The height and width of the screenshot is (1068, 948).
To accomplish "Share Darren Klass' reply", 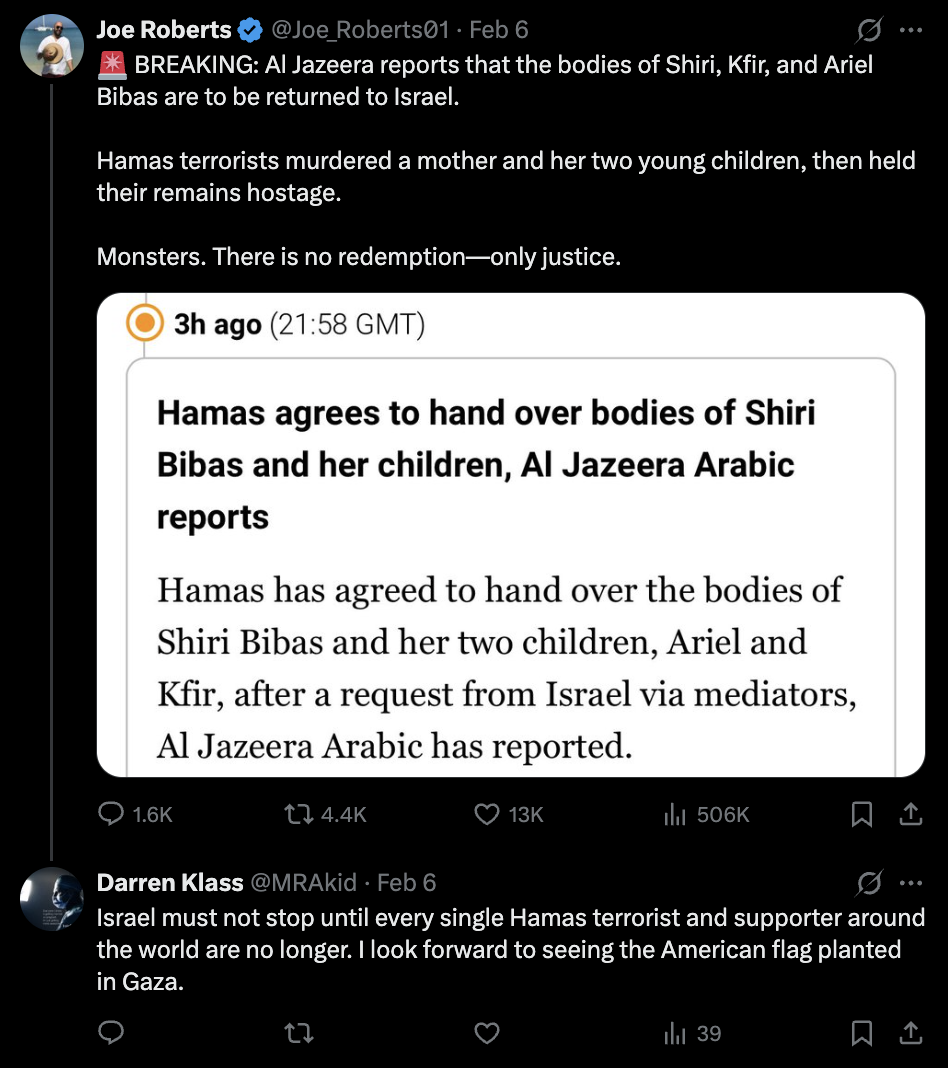I will 910,1033.
